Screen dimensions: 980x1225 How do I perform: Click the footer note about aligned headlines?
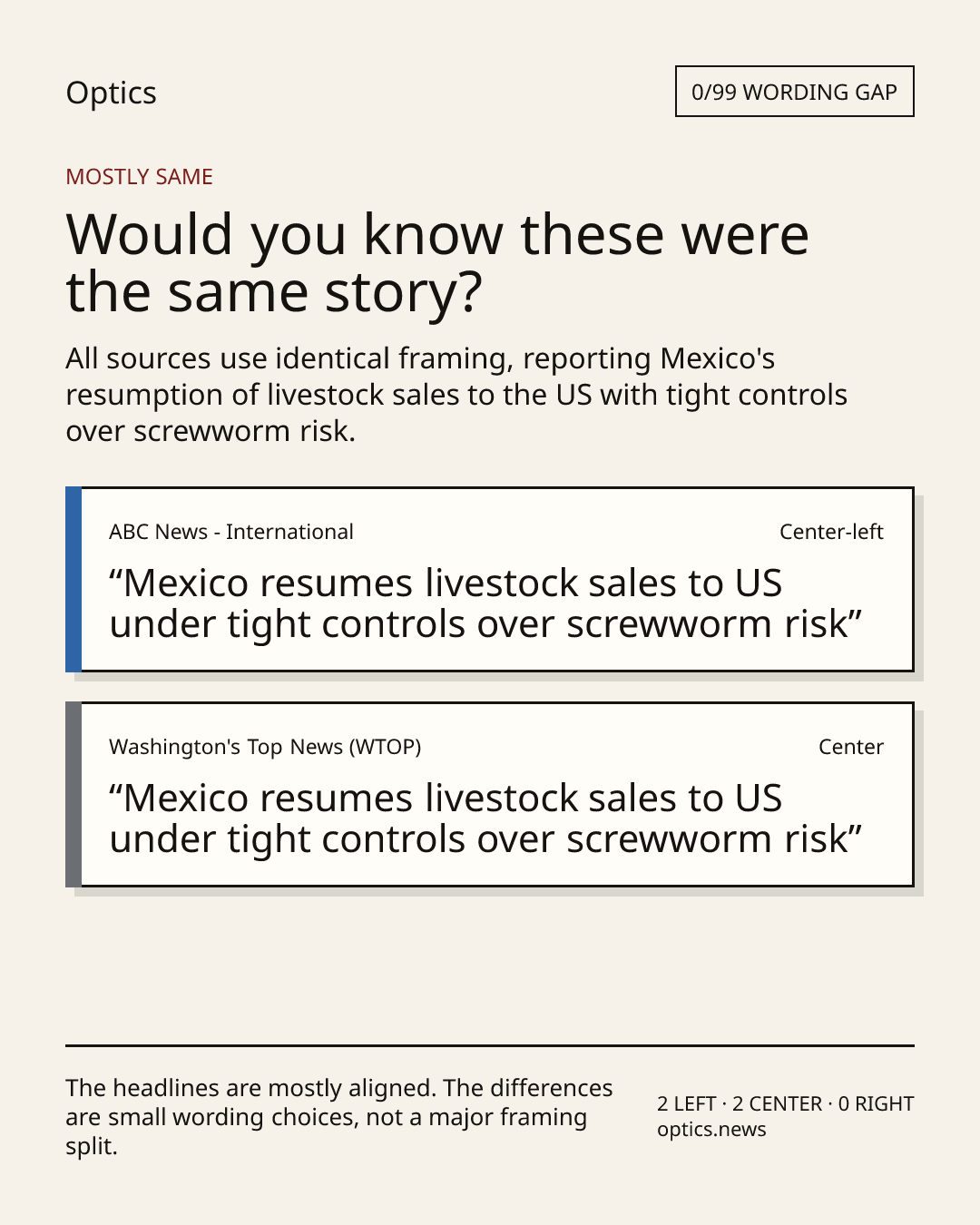339,1117
